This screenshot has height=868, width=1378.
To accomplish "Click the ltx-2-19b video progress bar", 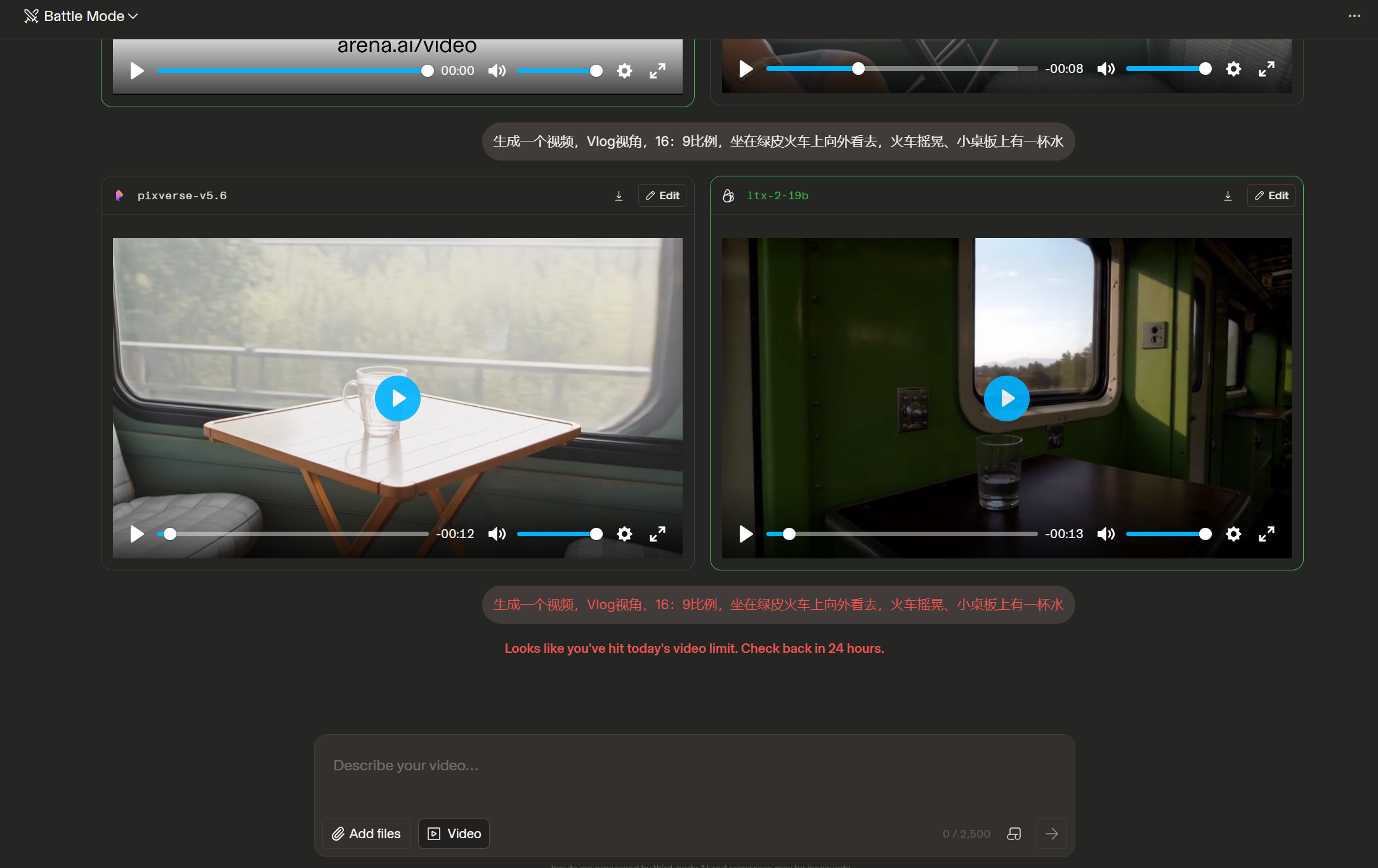I will coord(902,534).
